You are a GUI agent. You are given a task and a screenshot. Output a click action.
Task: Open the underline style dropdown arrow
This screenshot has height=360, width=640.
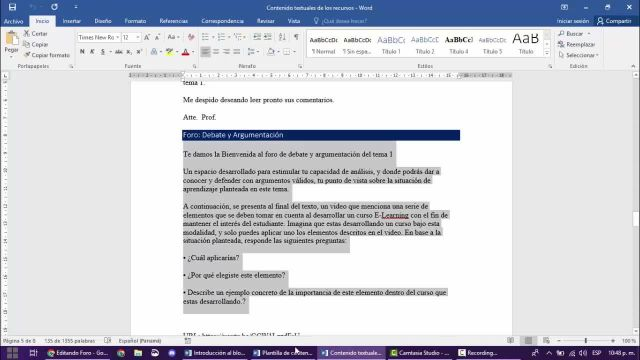(x=110, y=52)
